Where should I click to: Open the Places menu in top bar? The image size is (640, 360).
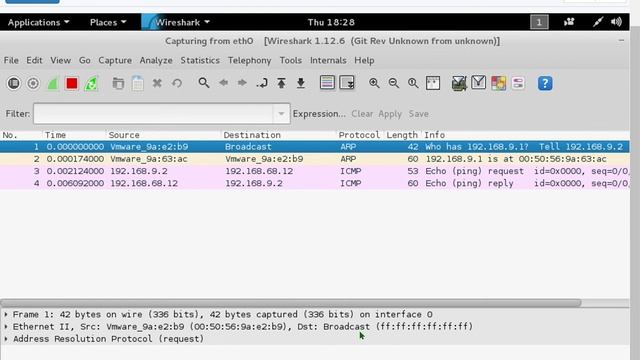point(108,22)
